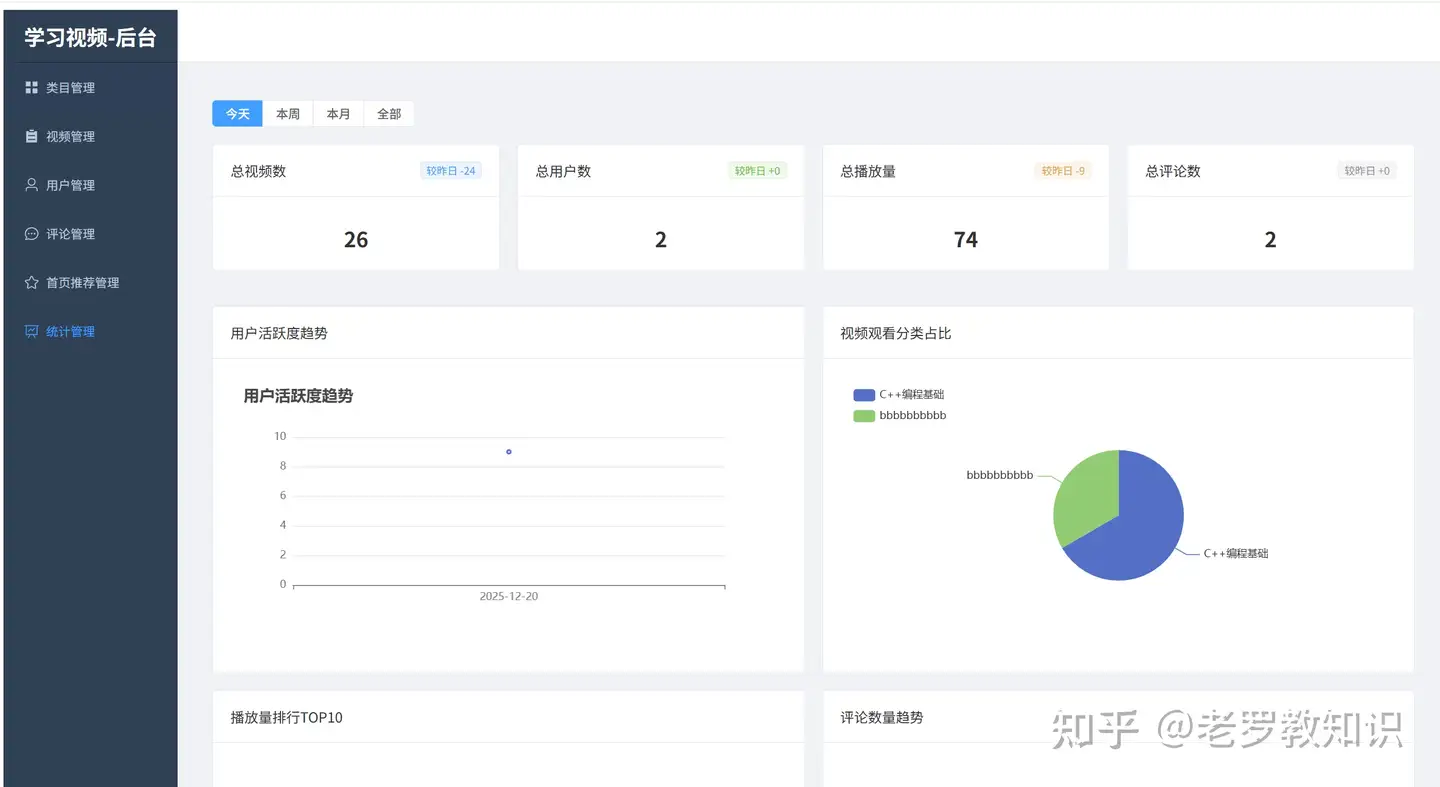Click the 总评论数 gray 较昨日 +0 badge

tap(1367, 171)
